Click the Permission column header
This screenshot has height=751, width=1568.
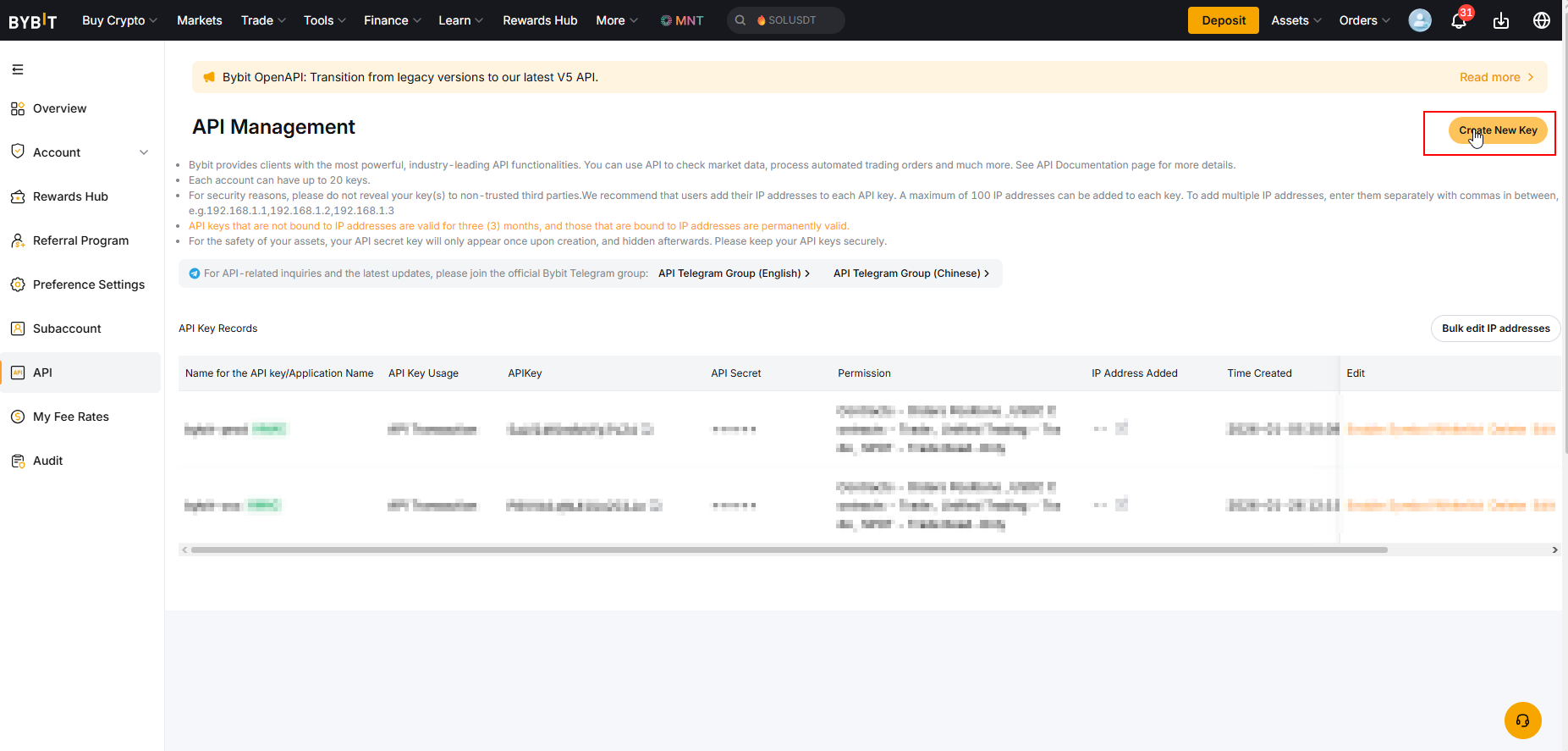point(864,373)
